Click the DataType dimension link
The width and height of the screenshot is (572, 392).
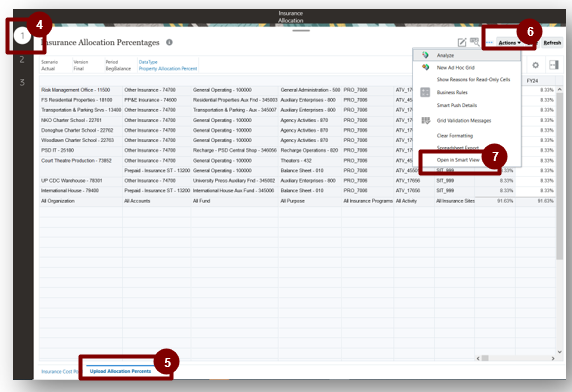(148, 62)
